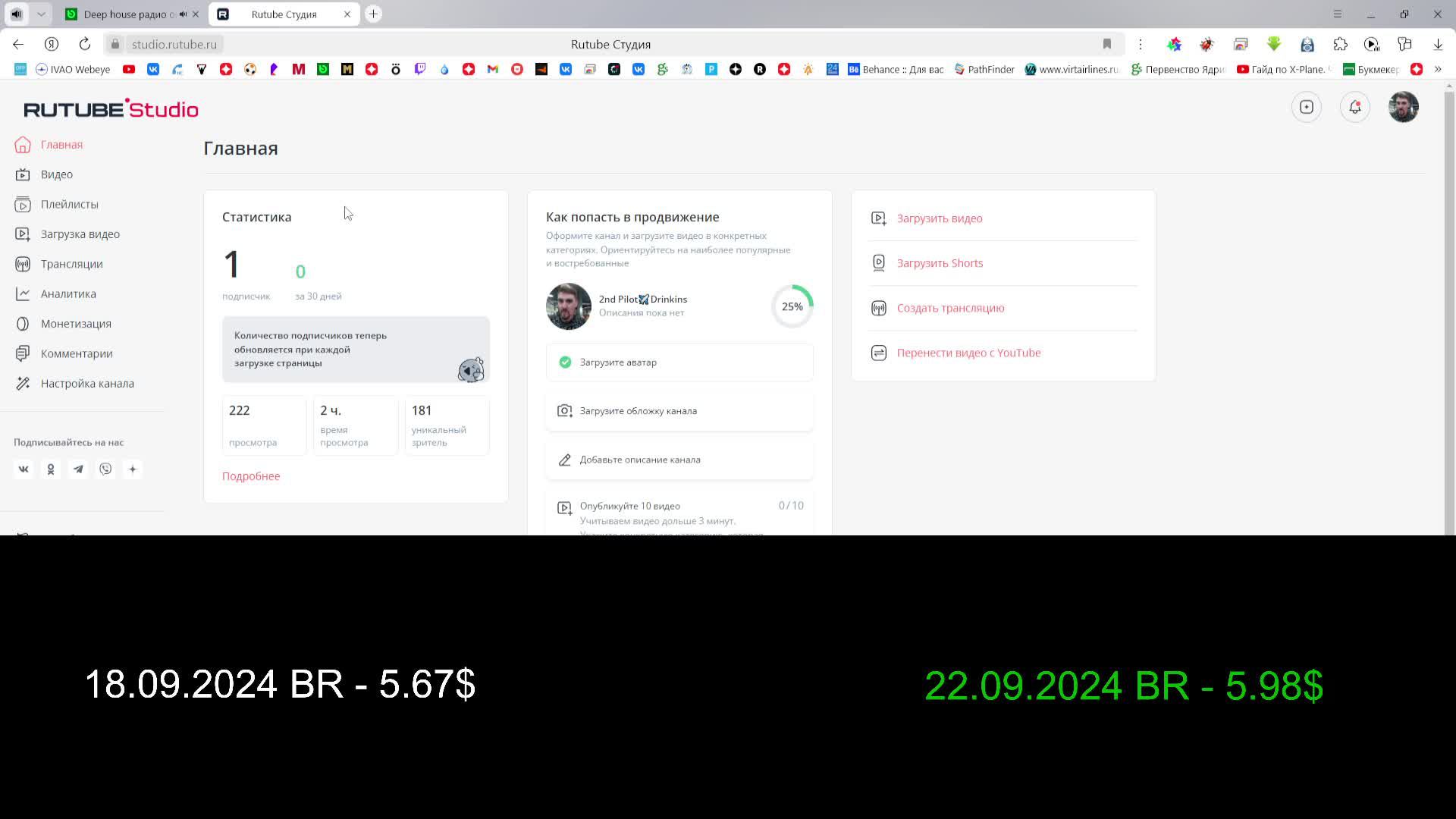Click the Dzen star social icon

(133, 469)
